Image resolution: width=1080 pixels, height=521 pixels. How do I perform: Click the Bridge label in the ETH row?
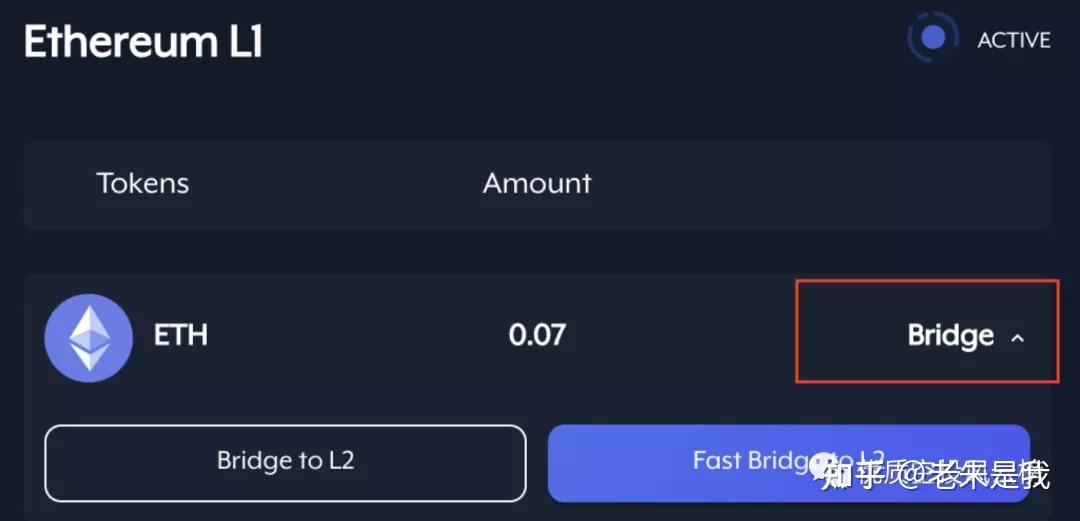pyautogui.click(x=951, y=336)
